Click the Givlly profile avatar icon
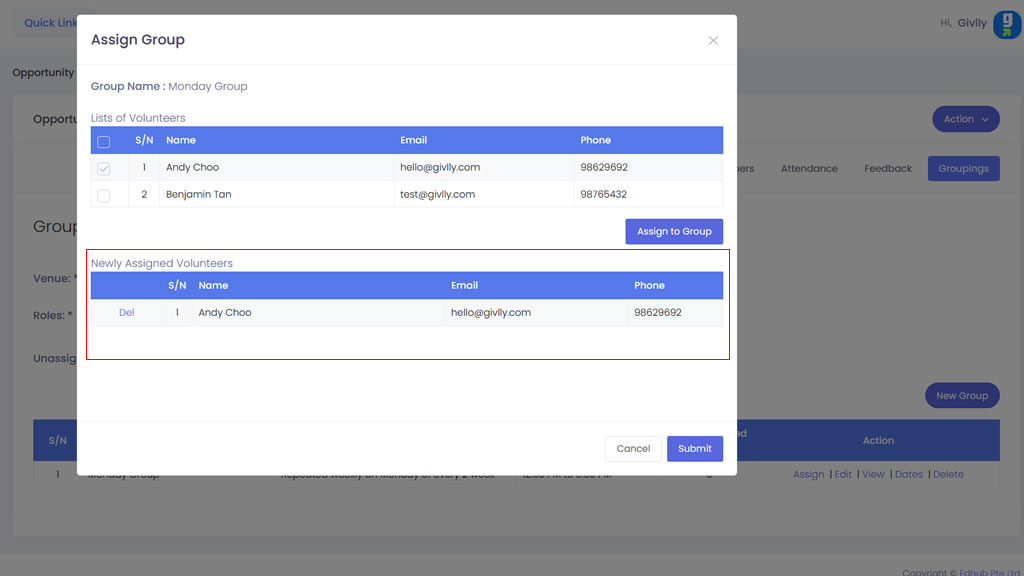 1005,24
